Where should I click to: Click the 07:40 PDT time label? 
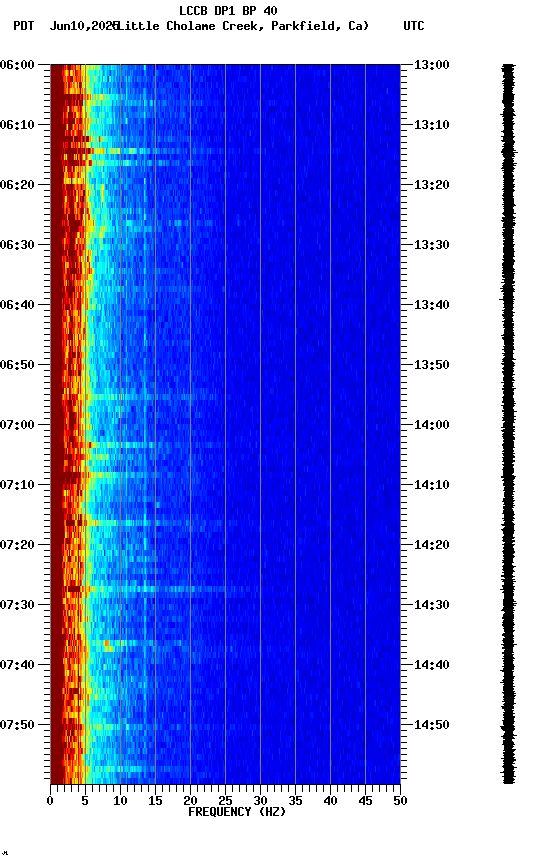(17, 665)
